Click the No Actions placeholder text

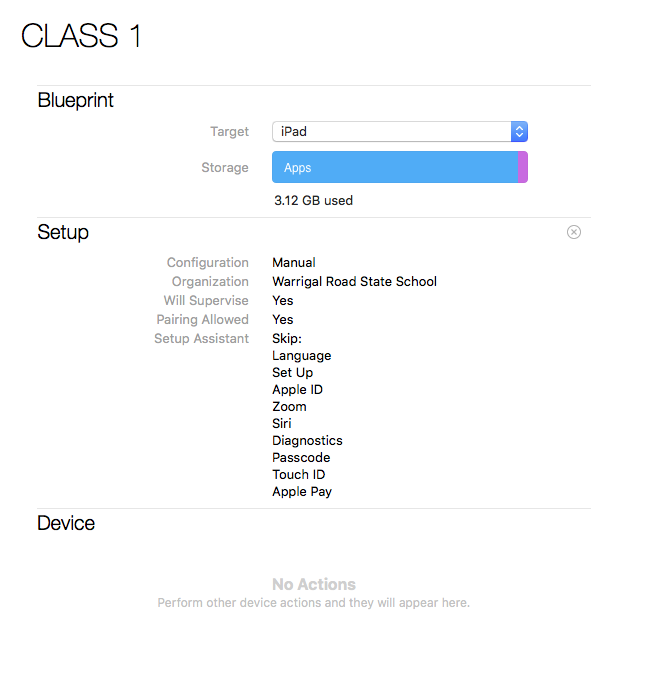click(314, 584)
